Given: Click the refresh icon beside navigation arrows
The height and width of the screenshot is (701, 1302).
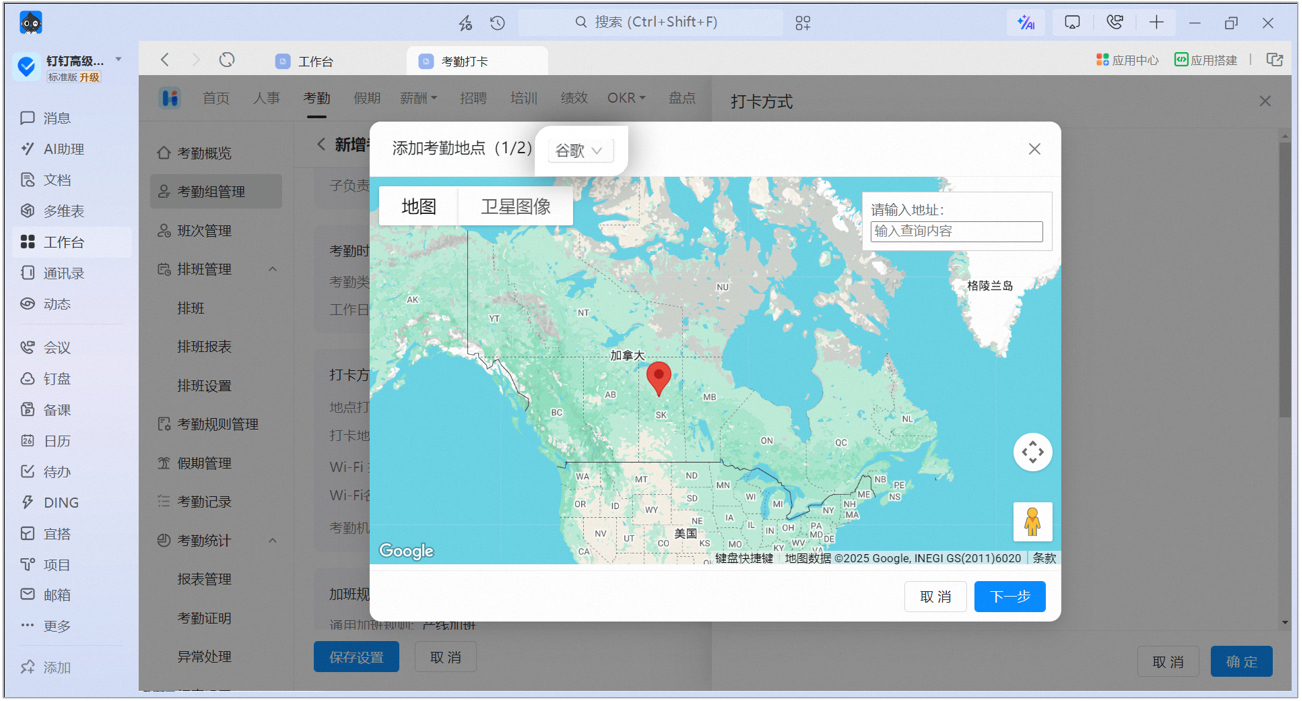Looking at the screenshot, I should pyautogui.click(x=227, y=60).
